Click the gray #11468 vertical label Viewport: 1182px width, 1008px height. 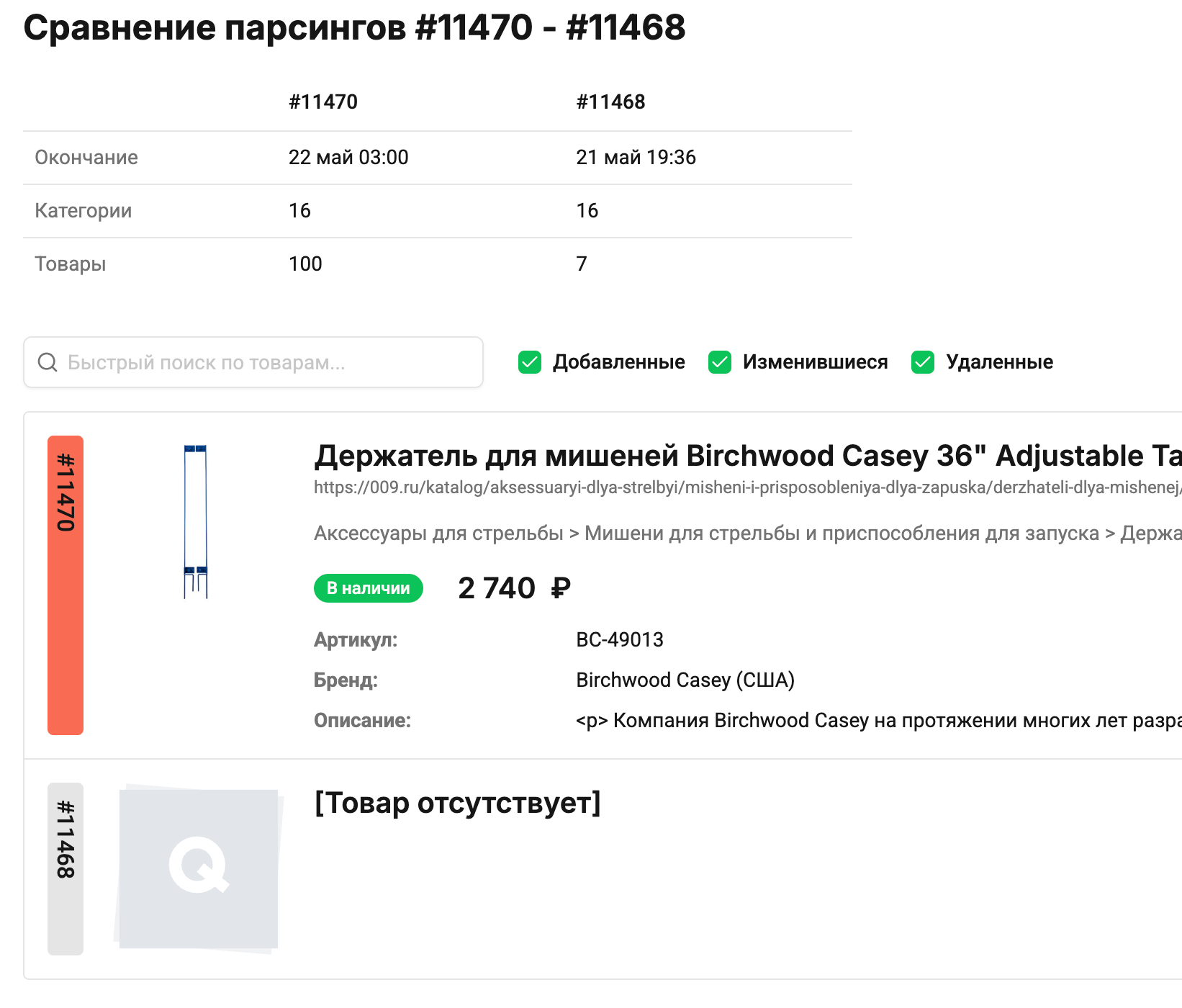66,869
